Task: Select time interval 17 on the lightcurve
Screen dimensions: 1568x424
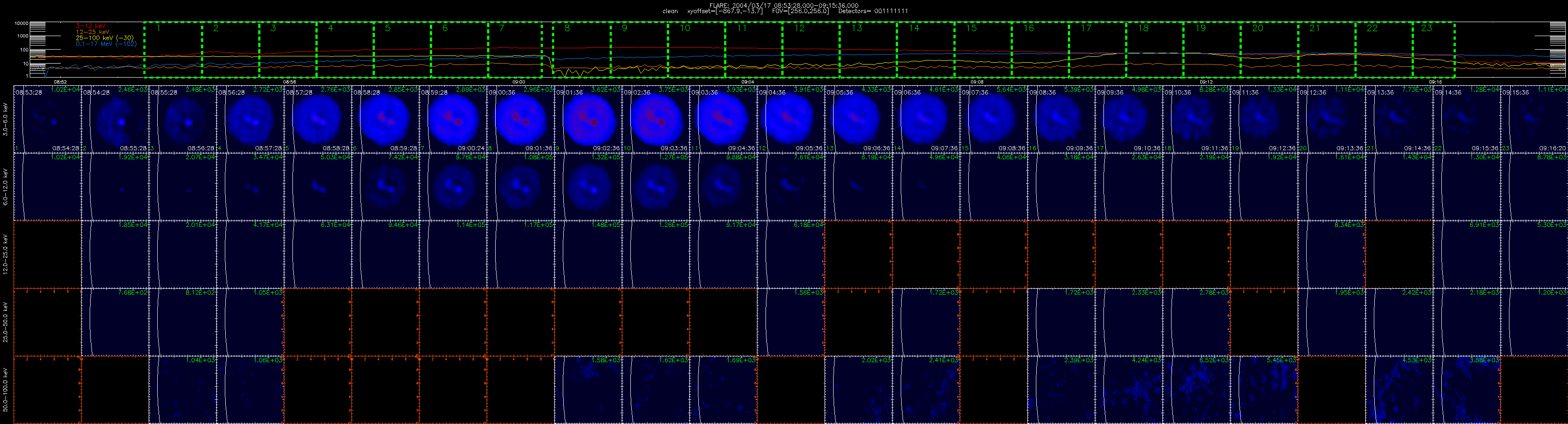Action: tap(1098, 50)
